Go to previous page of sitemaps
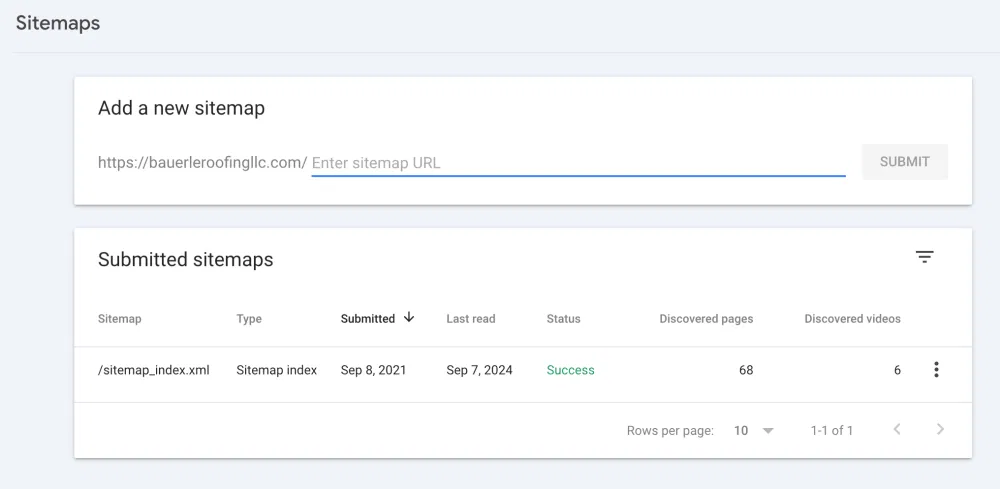The image size is (1000, 489). [x=897, y=429]
